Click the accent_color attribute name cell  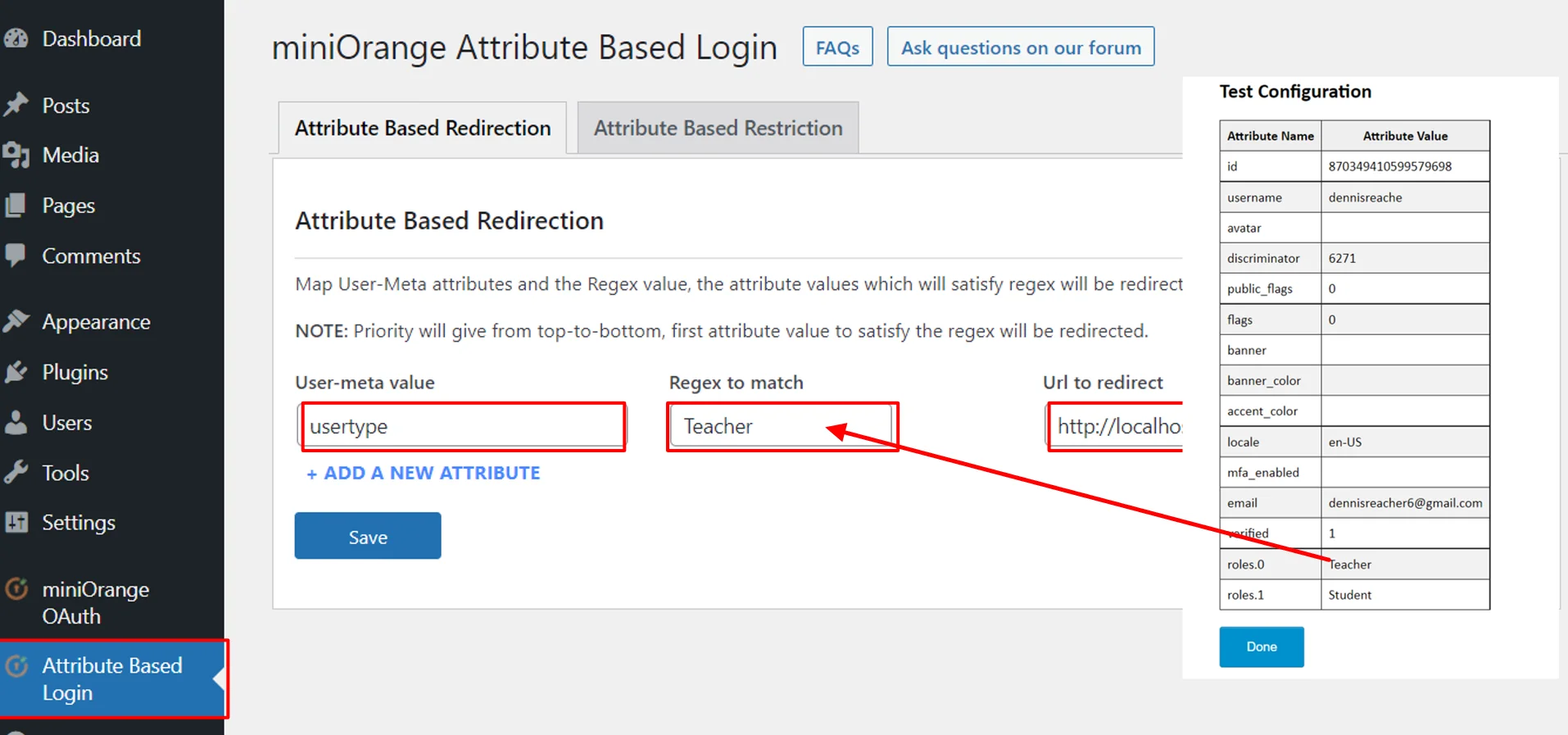tap(1271, 411)
